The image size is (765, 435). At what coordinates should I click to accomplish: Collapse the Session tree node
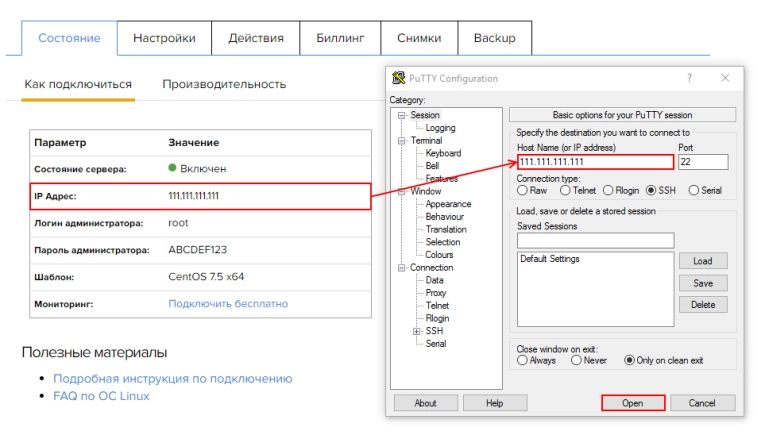401,115
